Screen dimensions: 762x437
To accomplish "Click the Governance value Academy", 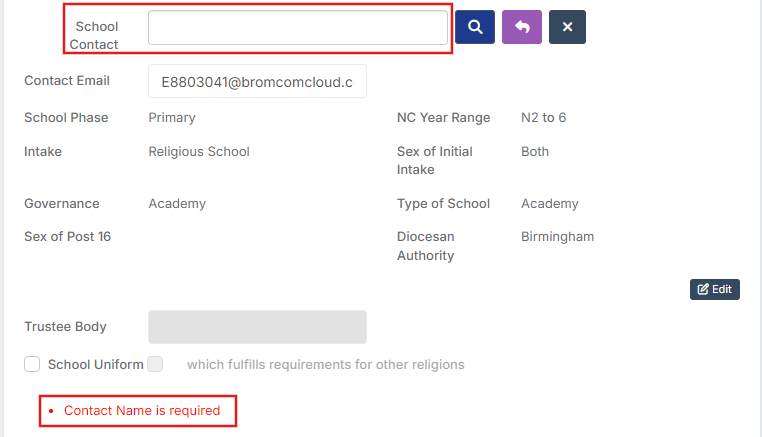I will 177,204.
